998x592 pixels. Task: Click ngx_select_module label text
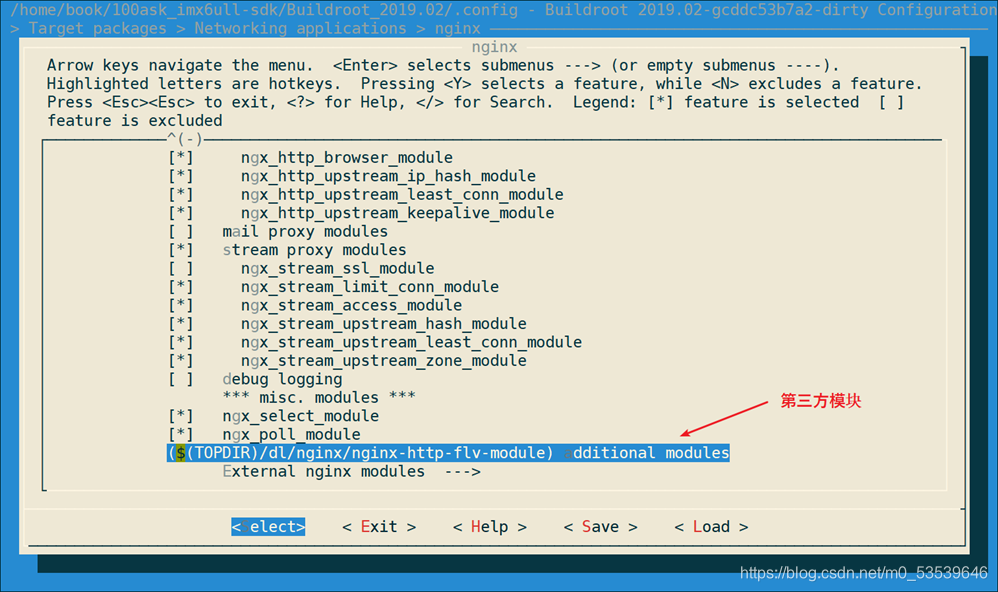click(x=300, y=416)
